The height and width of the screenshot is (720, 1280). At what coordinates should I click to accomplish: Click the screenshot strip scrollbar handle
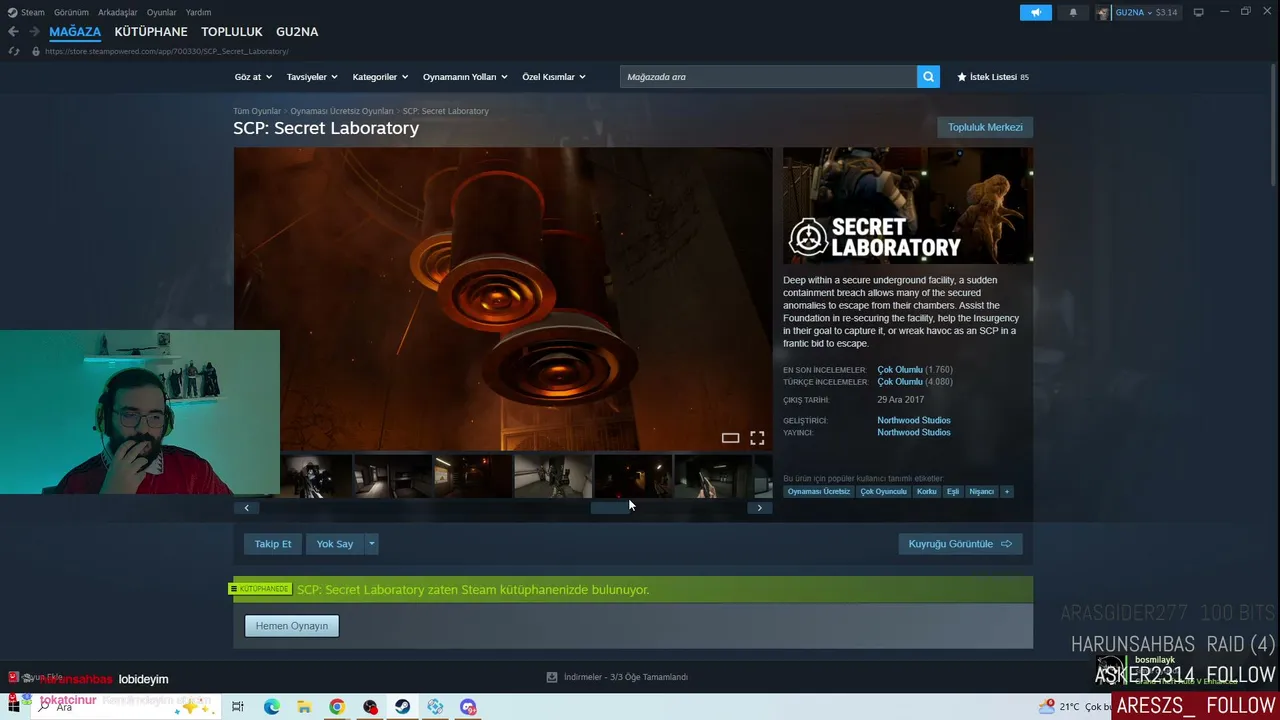pyautogui.click(x=612, y=508)
